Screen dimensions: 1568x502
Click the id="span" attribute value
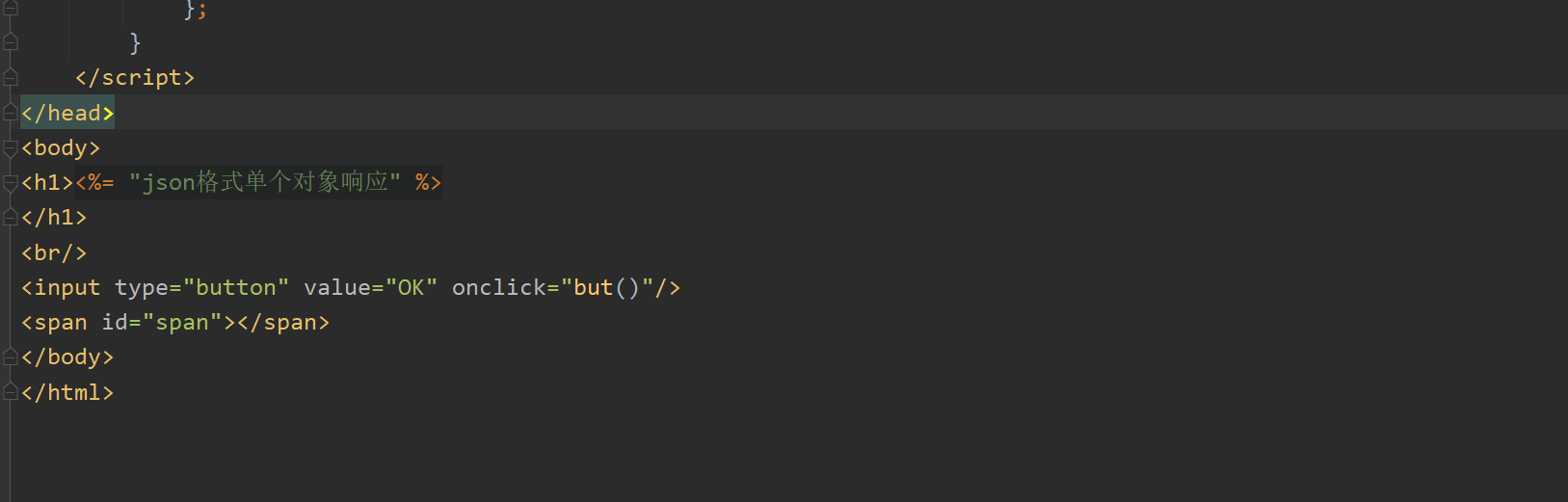tap(182, 323)
